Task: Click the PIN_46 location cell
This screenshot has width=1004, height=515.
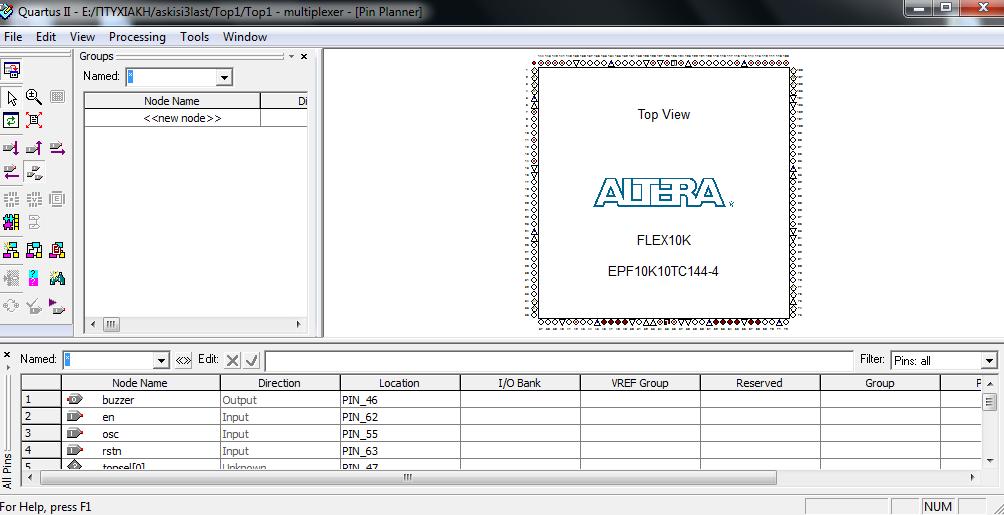Action: [x=400, y=400]
